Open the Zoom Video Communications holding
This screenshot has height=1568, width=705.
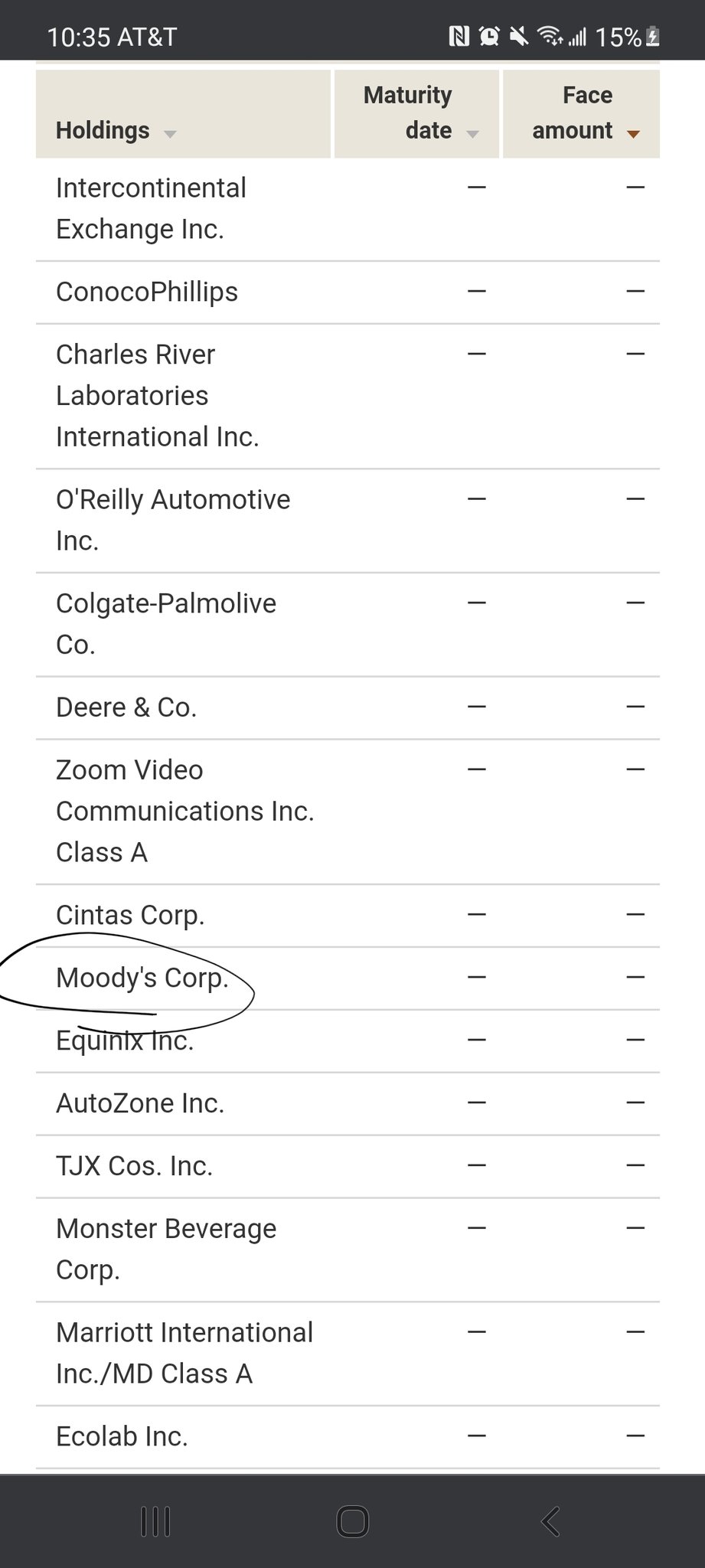184,811
